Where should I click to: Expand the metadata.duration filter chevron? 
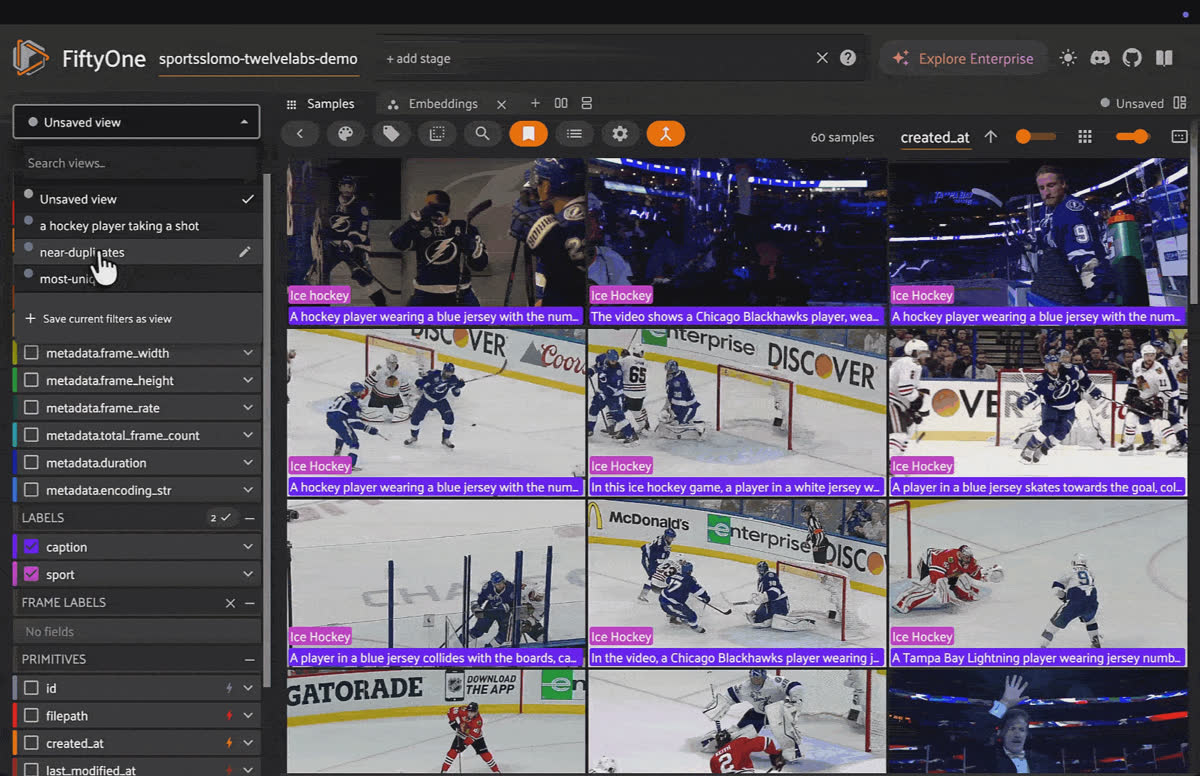(x=248, y=463)
